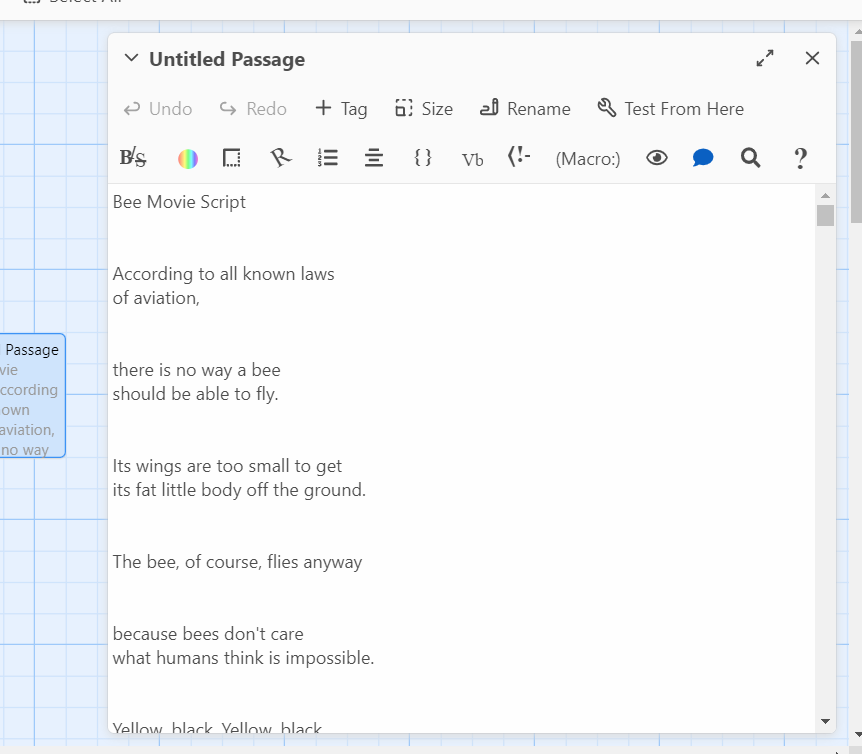This screenshot has height=754, width=862.
Task: Open the rainbow text colour picker
Action: click(188, 159)
